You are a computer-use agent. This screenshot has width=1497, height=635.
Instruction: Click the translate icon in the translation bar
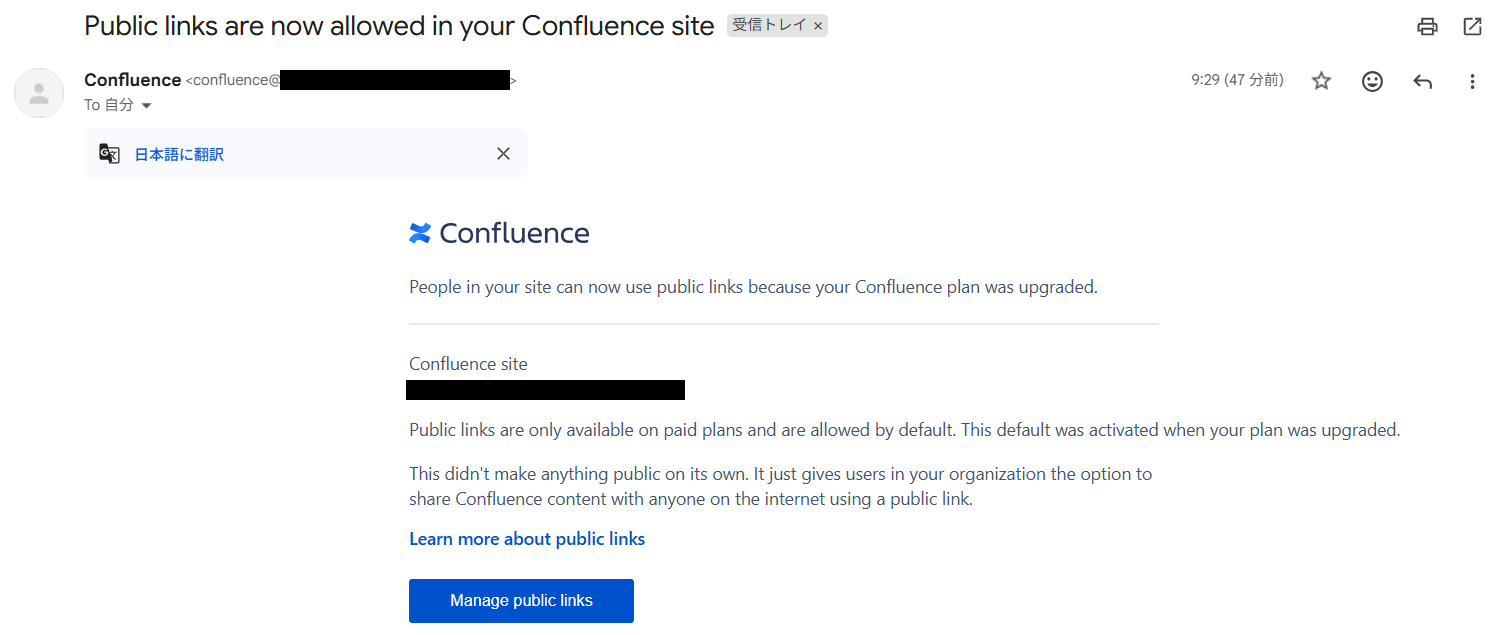109,154
